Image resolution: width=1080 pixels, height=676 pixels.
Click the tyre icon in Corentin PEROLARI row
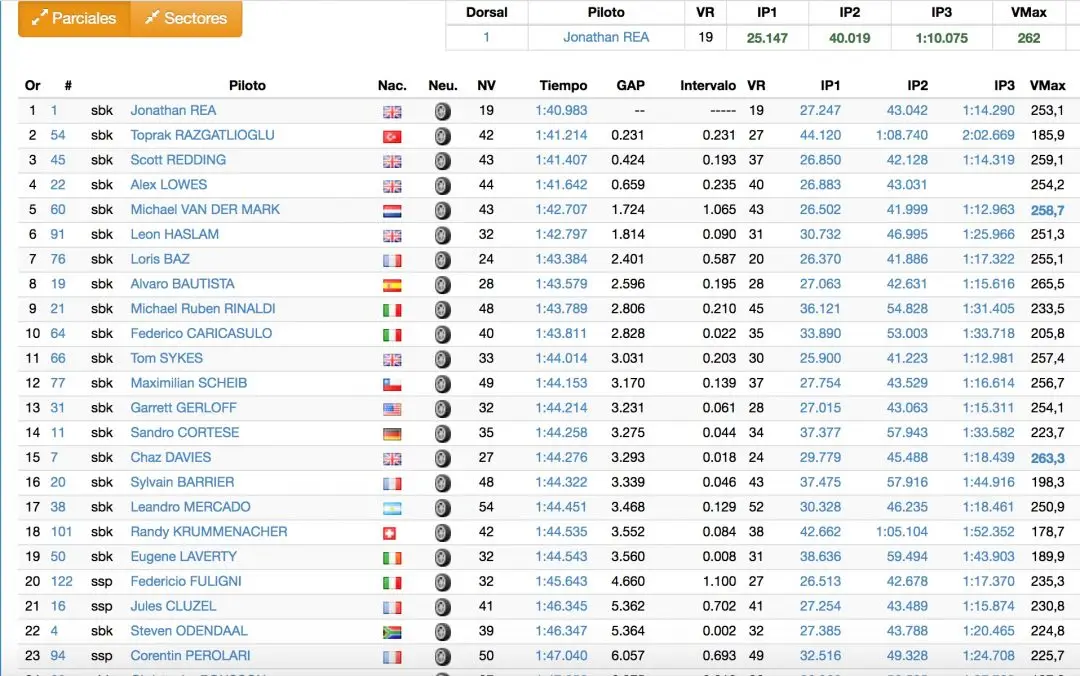point(443,657)
